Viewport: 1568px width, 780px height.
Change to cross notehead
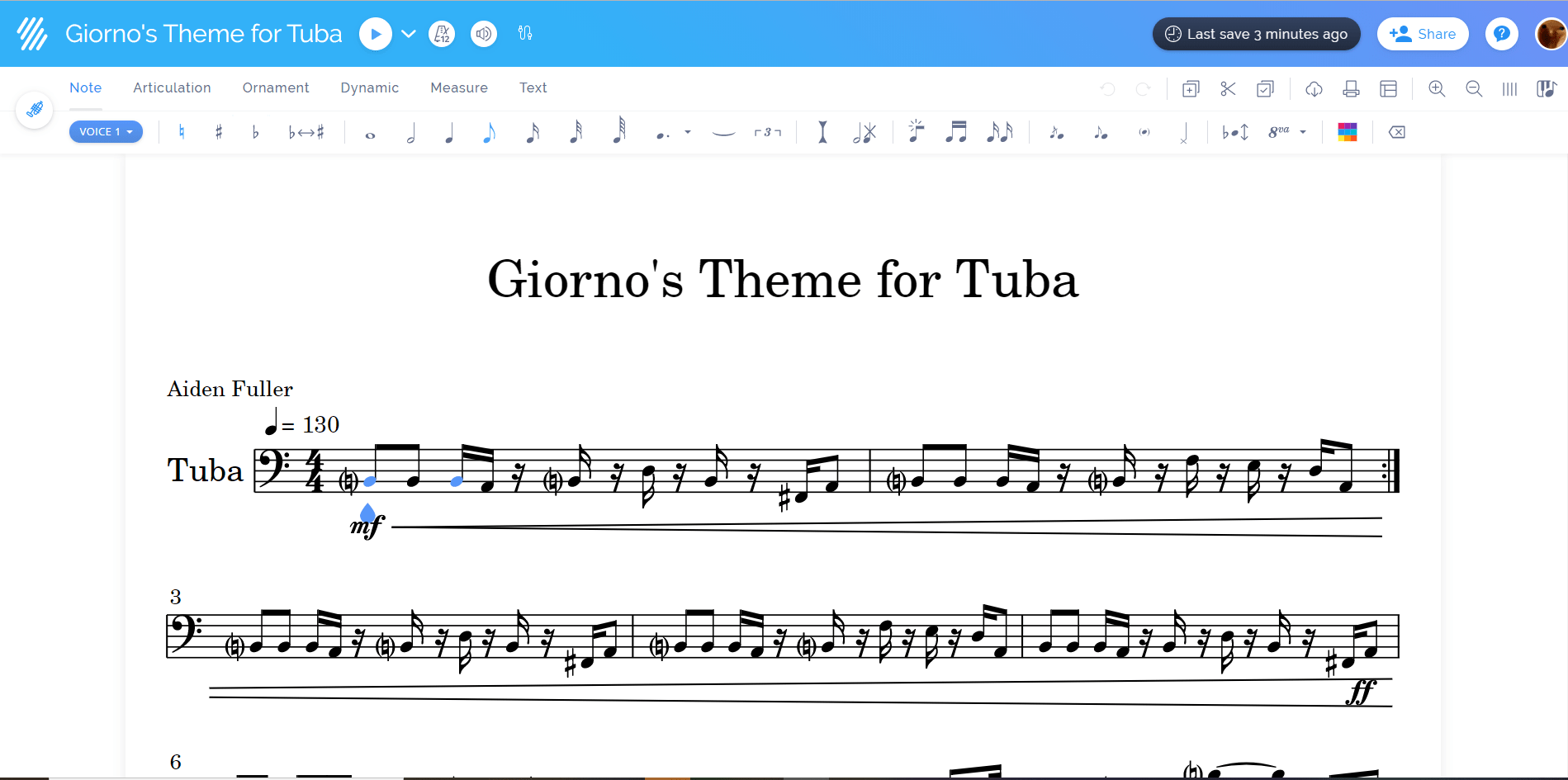(1184, 133)
